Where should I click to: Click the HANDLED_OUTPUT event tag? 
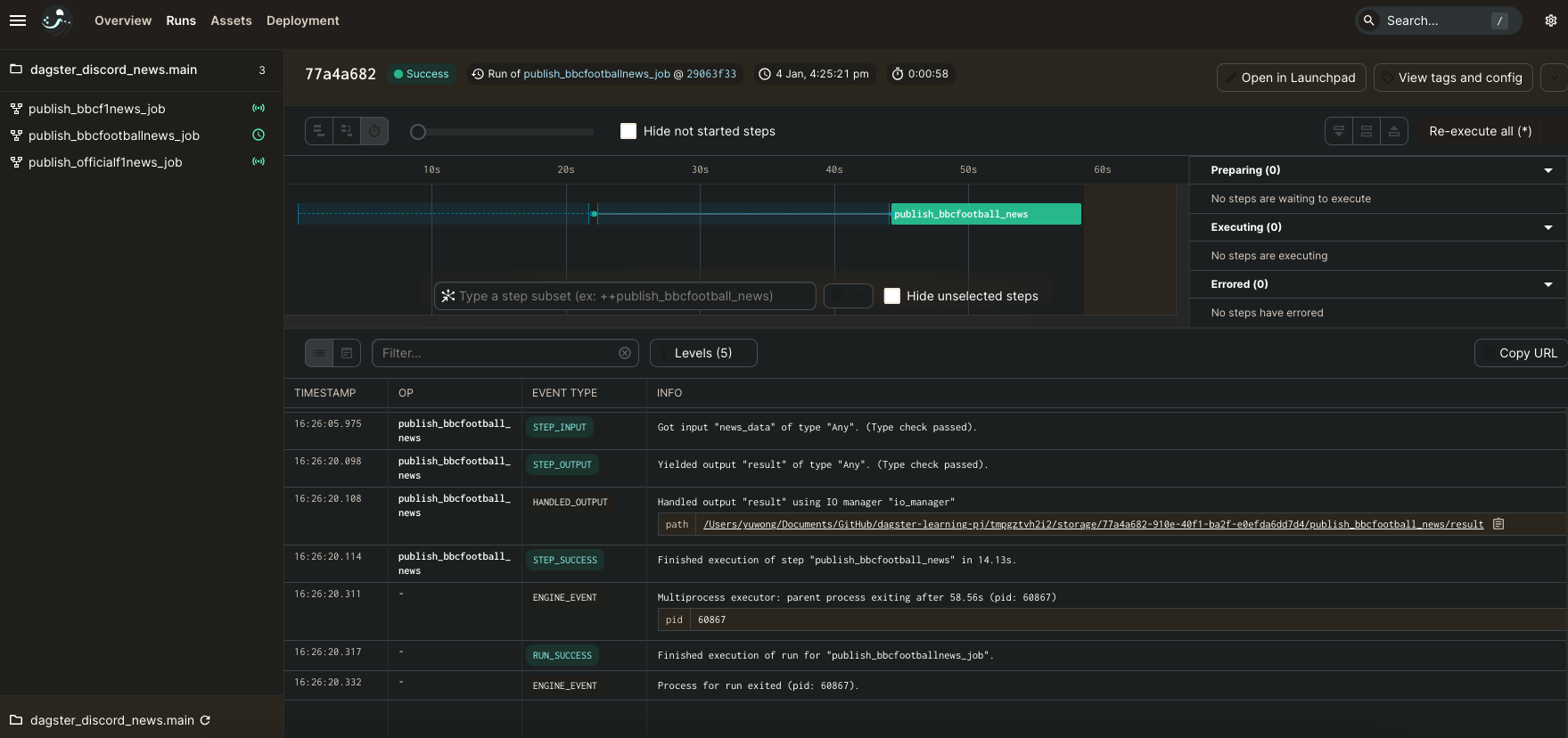click(x=571, y=502)
